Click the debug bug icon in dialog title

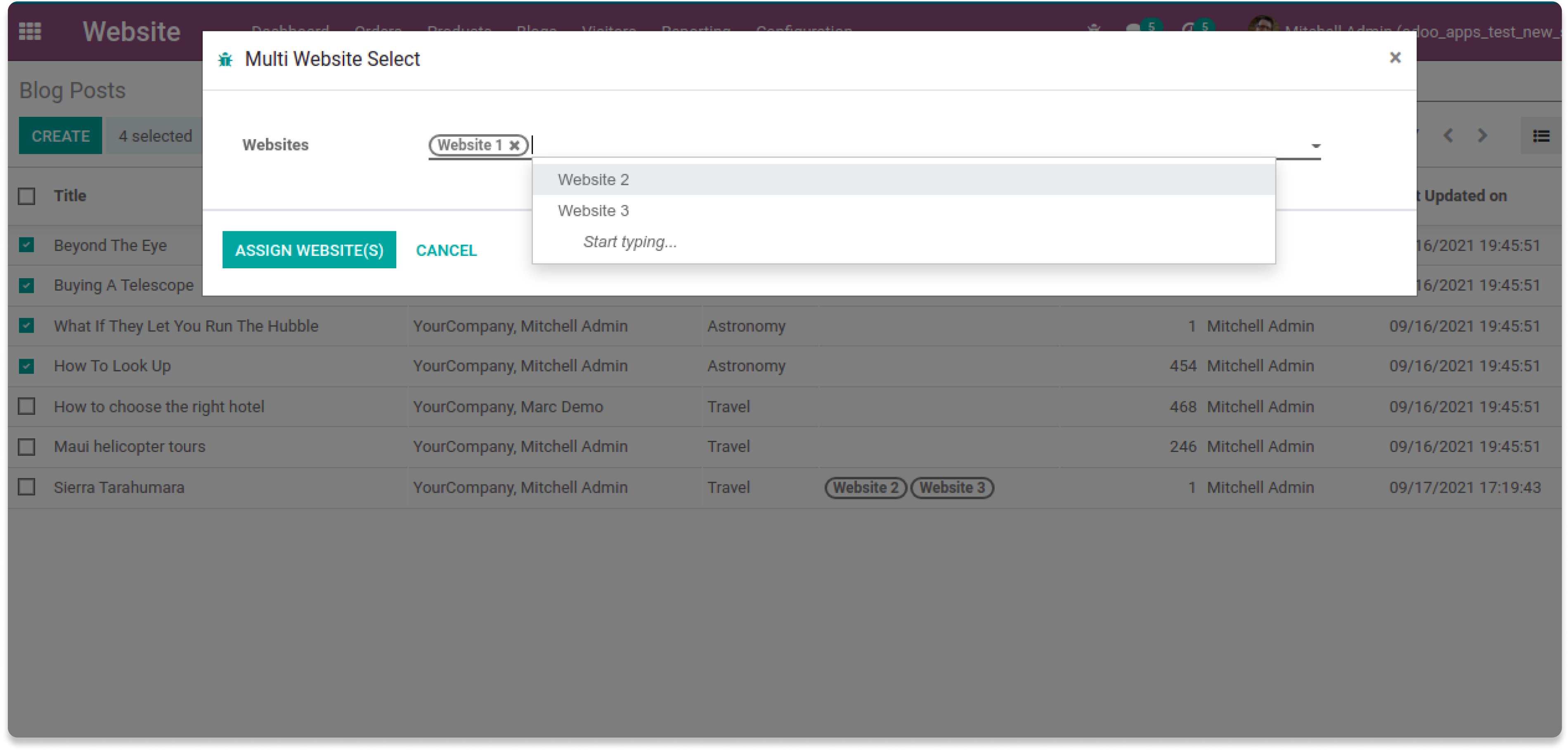[x=225, y=60]
